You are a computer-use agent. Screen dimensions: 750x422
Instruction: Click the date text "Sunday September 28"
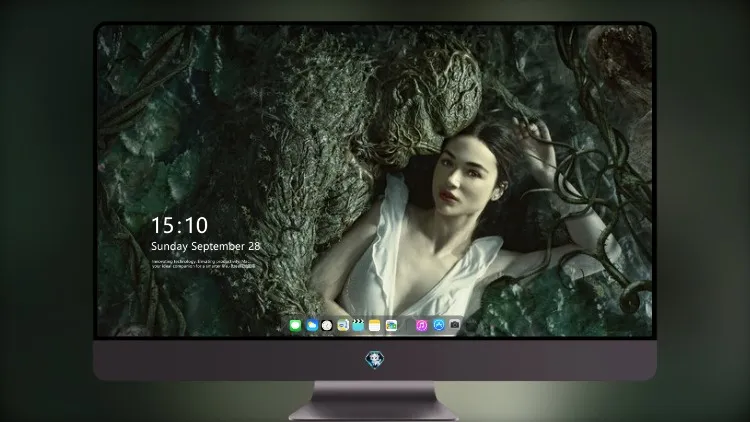(206, 246)
